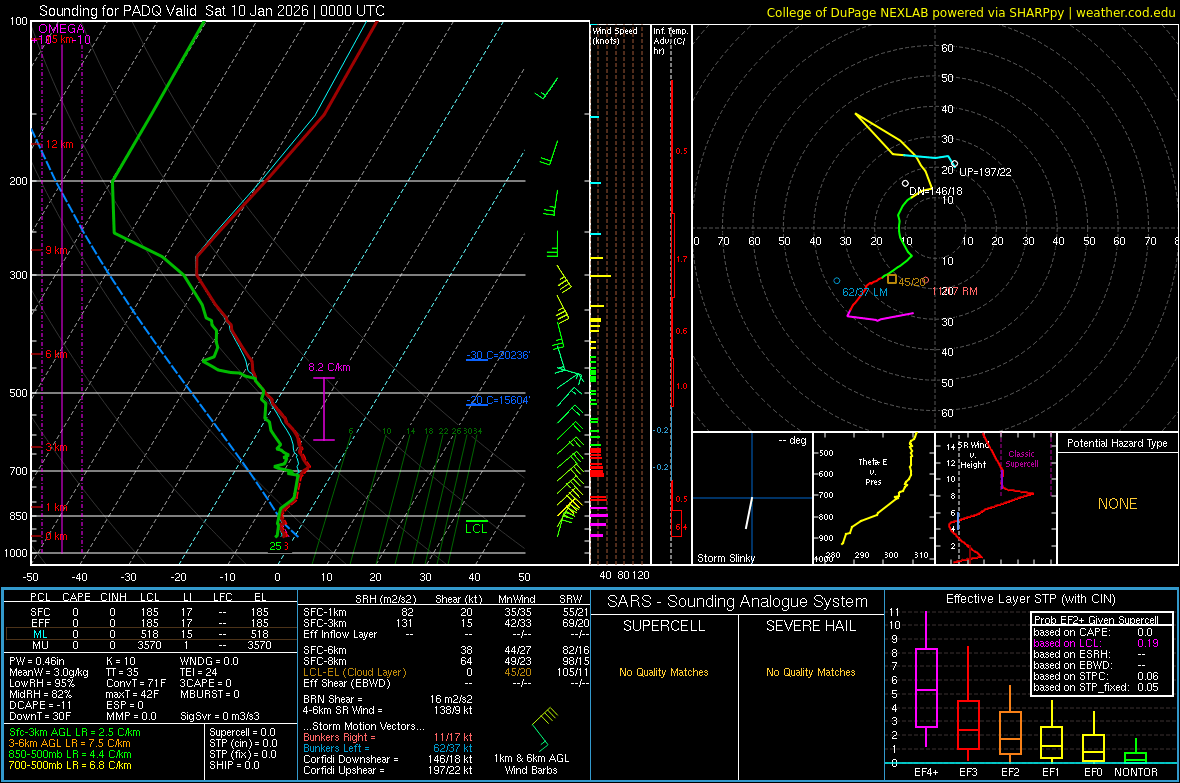Click the Potential Hazard Type heading
1180x783 pixels.
pyautogui.click(x=1117, y=443)
